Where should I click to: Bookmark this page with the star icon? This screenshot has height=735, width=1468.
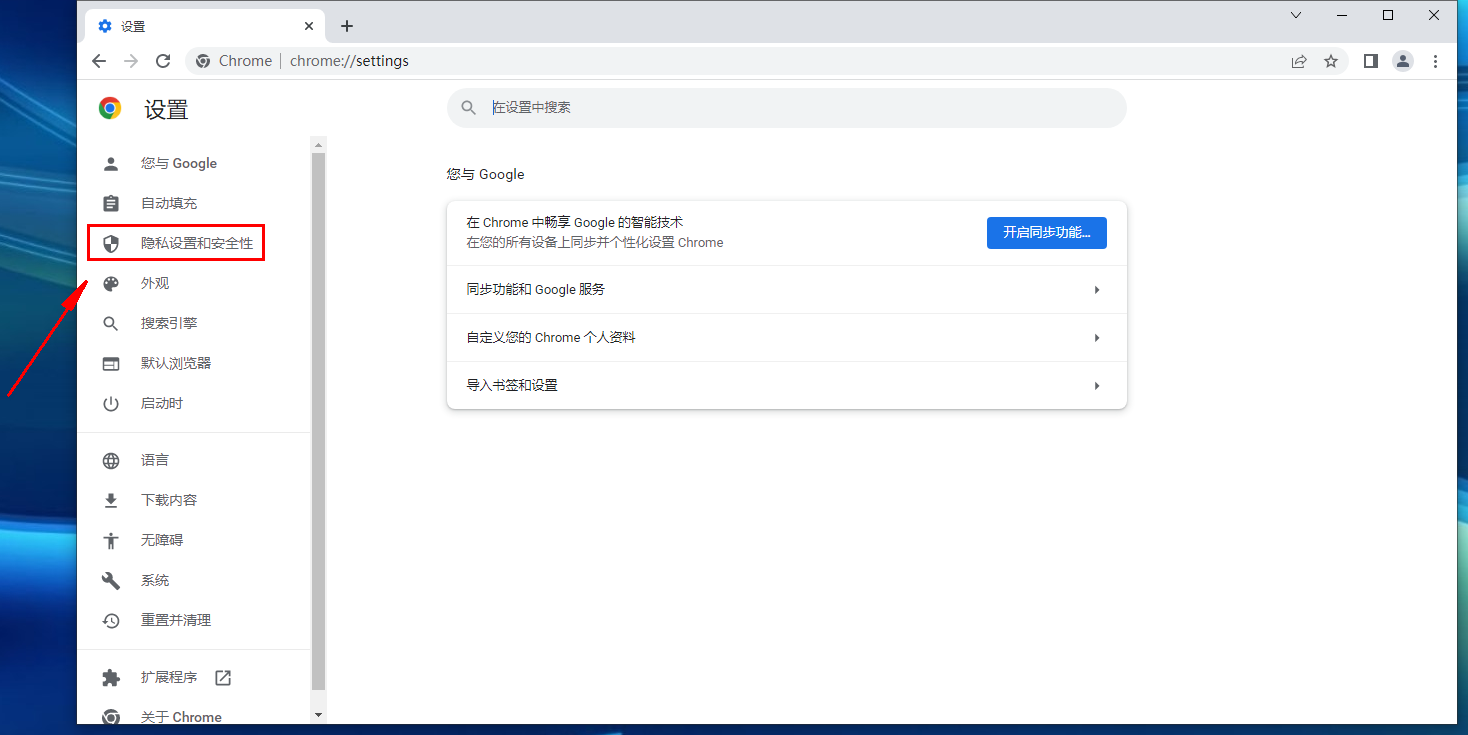pos(1331,61)
